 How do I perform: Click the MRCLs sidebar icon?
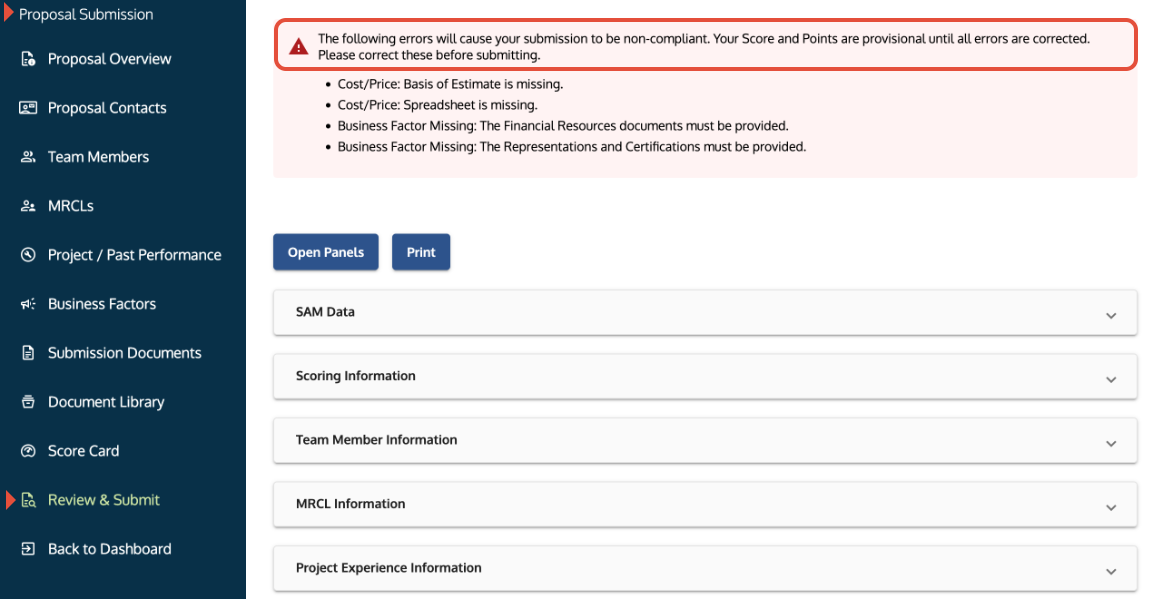[25, 206]
